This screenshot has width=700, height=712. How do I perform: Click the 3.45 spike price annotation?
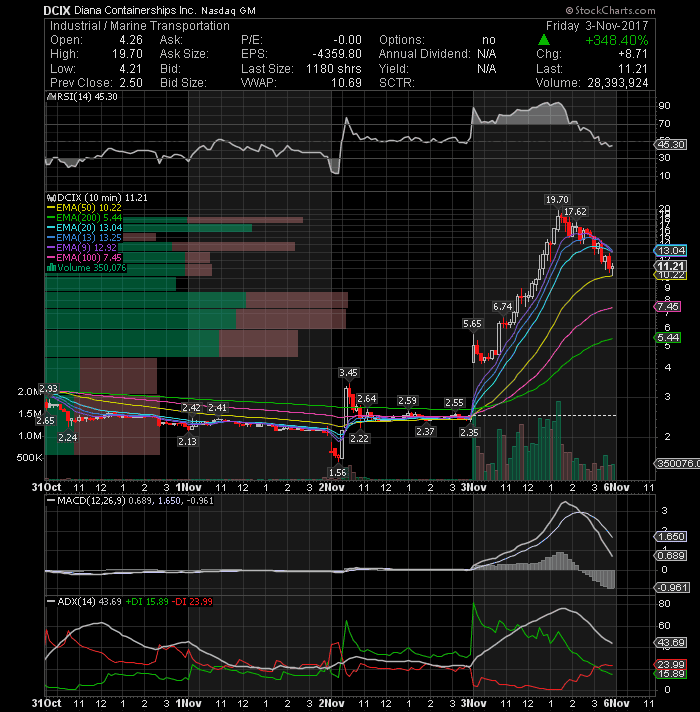pyautogui.click(x=348, y=373)
